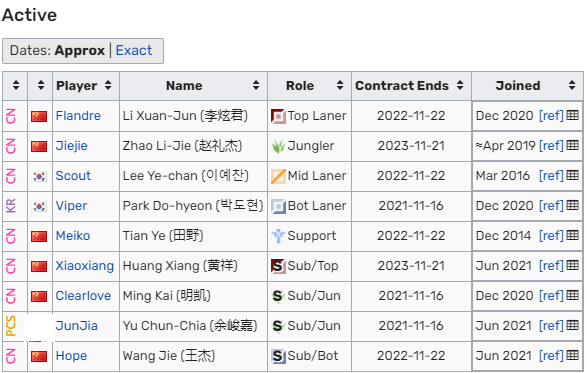587x373 pixels.
Task: Open the Xiaoxiang player link
Action: tap(85, 266)
